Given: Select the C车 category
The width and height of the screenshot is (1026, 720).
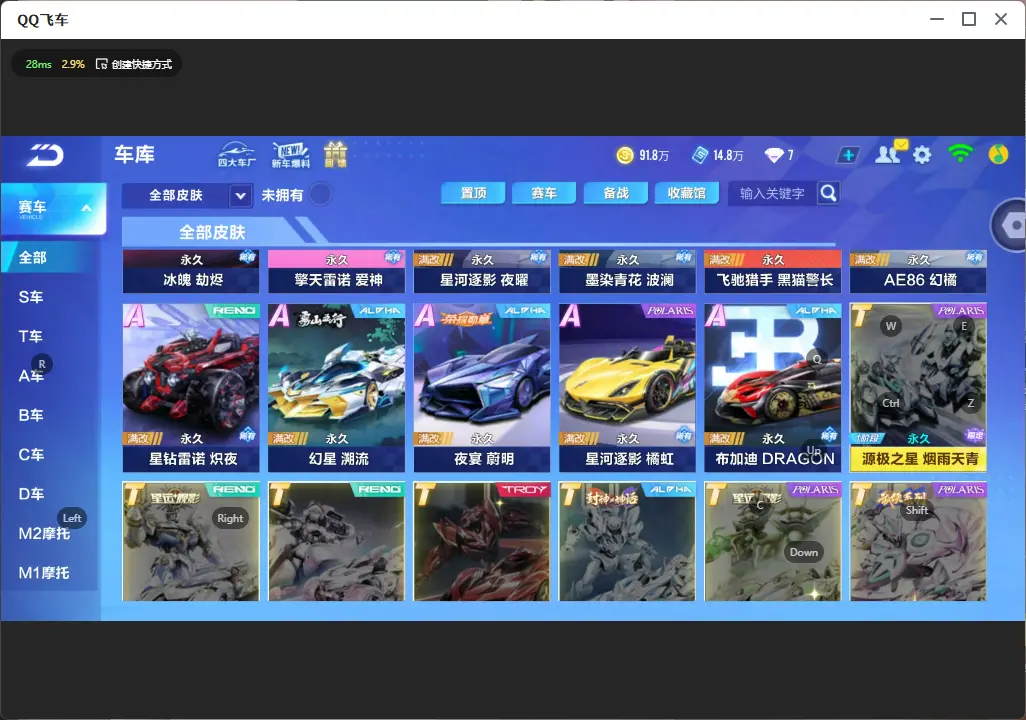Looking at the screenshot, I should [31, 454].
